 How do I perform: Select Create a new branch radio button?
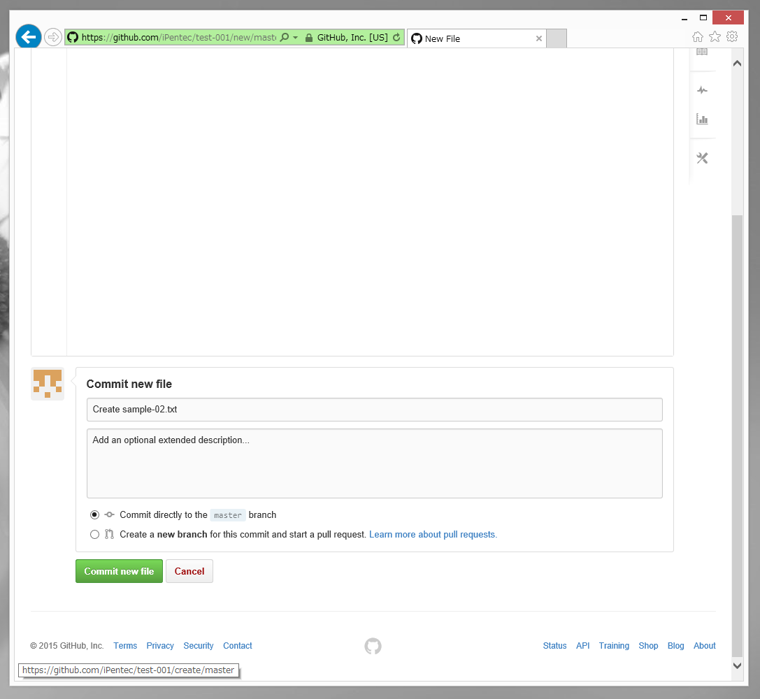coord(95,534)
